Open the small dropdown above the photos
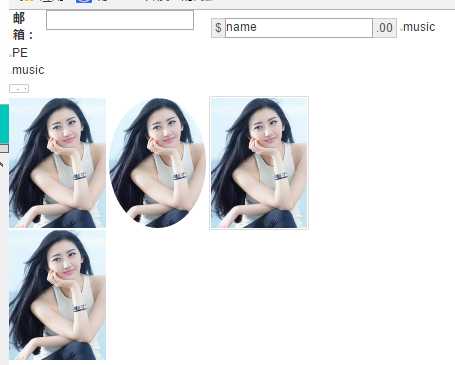Image resolution: width=455 pixels, height=365 pixels. [x=19, y=89]
